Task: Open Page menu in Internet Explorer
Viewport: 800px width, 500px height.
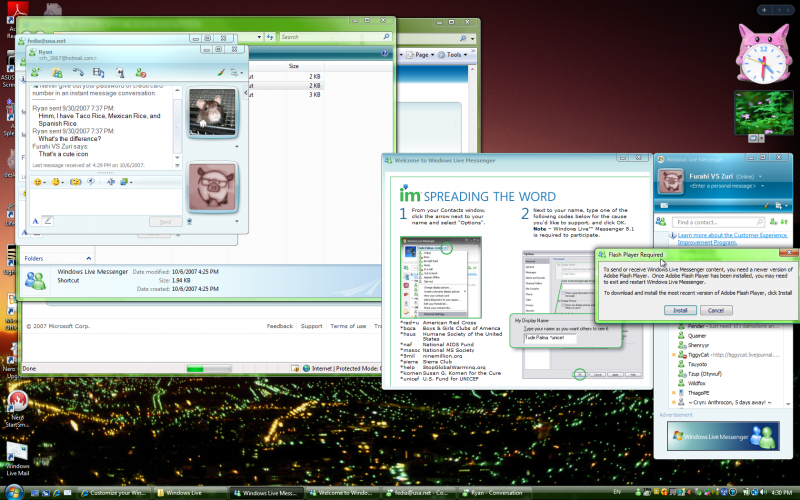Action: (420, 55)
